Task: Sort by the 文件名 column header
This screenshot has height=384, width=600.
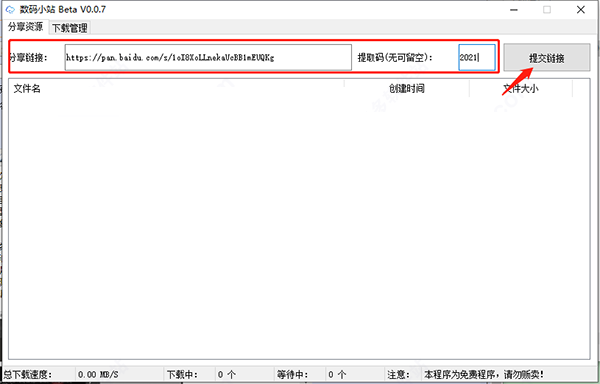Action: 176,89
